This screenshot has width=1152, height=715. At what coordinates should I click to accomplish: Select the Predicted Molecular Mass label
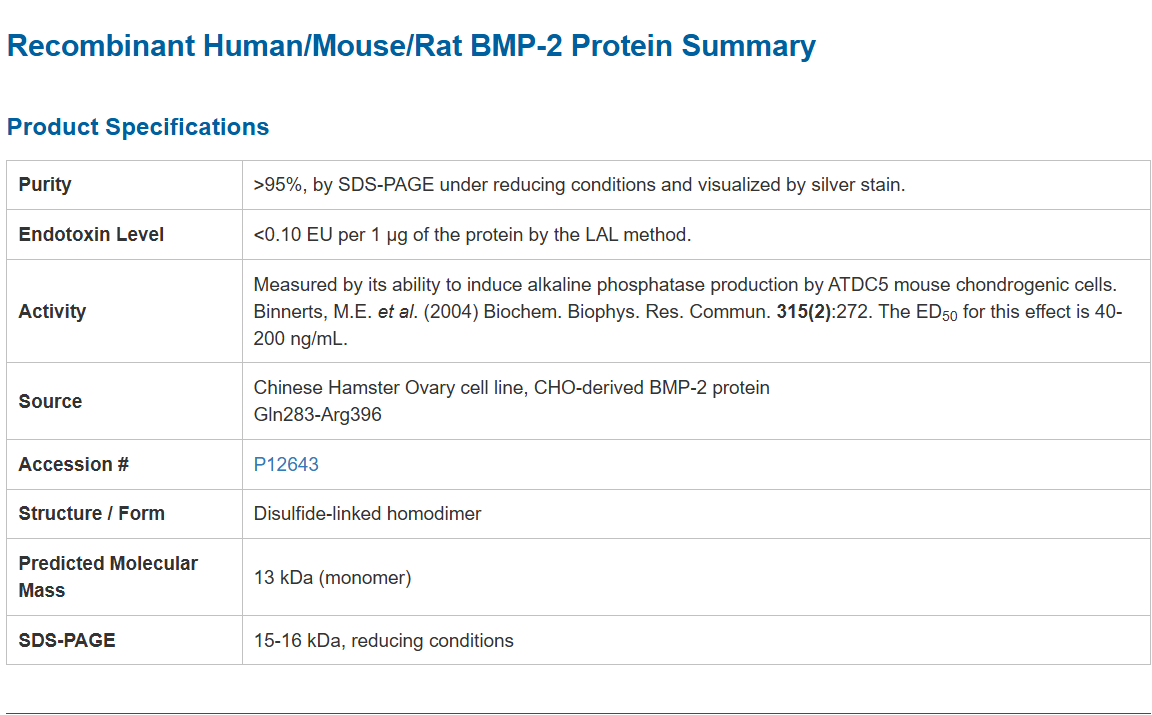coord(108,577)
